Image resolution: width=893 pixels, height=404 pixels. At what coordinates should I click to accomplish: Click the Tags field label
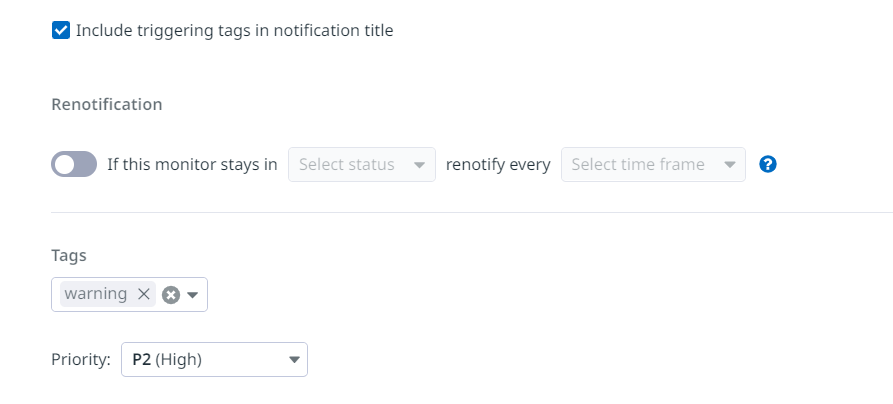[69, 256]
